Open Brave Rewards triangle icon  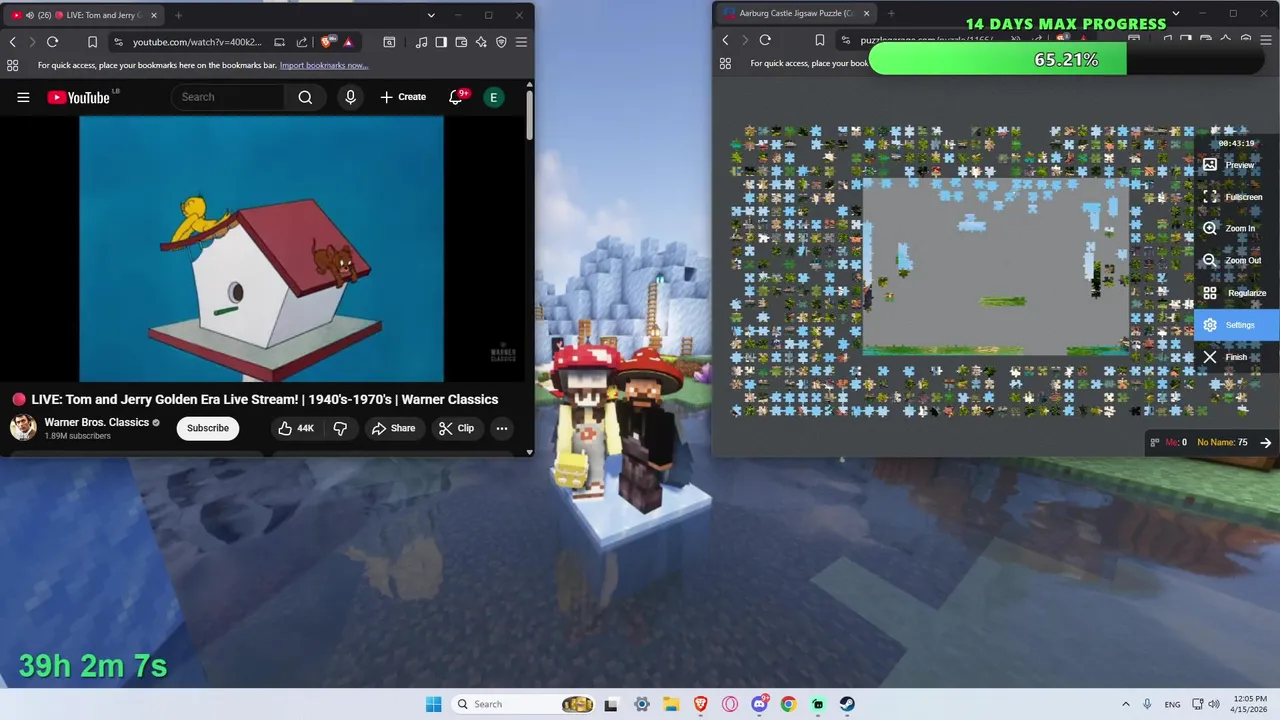pos(348,42)
